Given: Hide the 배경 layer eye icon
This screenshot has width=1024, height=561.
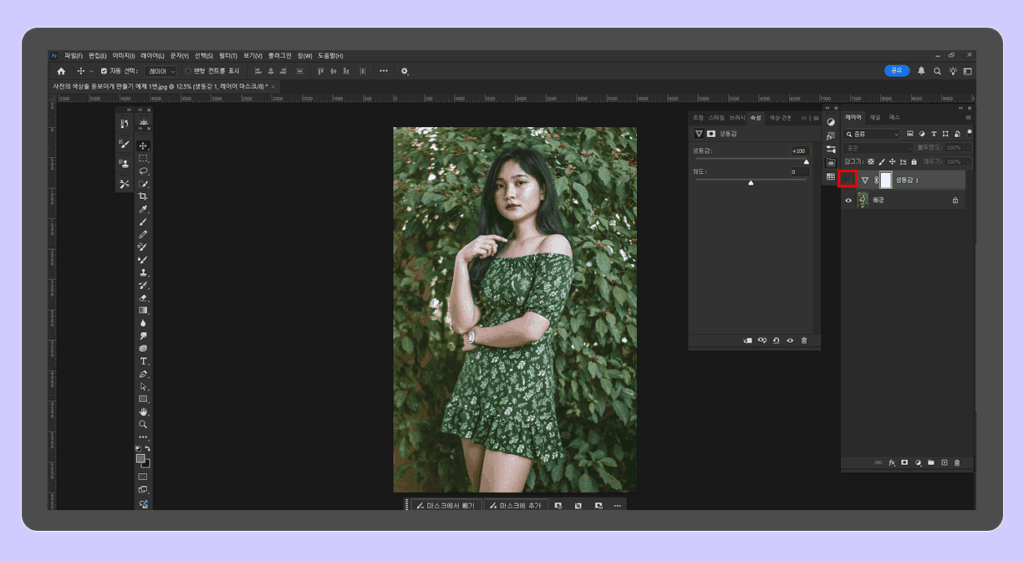Looking at the screenshot, I should coord(848,200).
